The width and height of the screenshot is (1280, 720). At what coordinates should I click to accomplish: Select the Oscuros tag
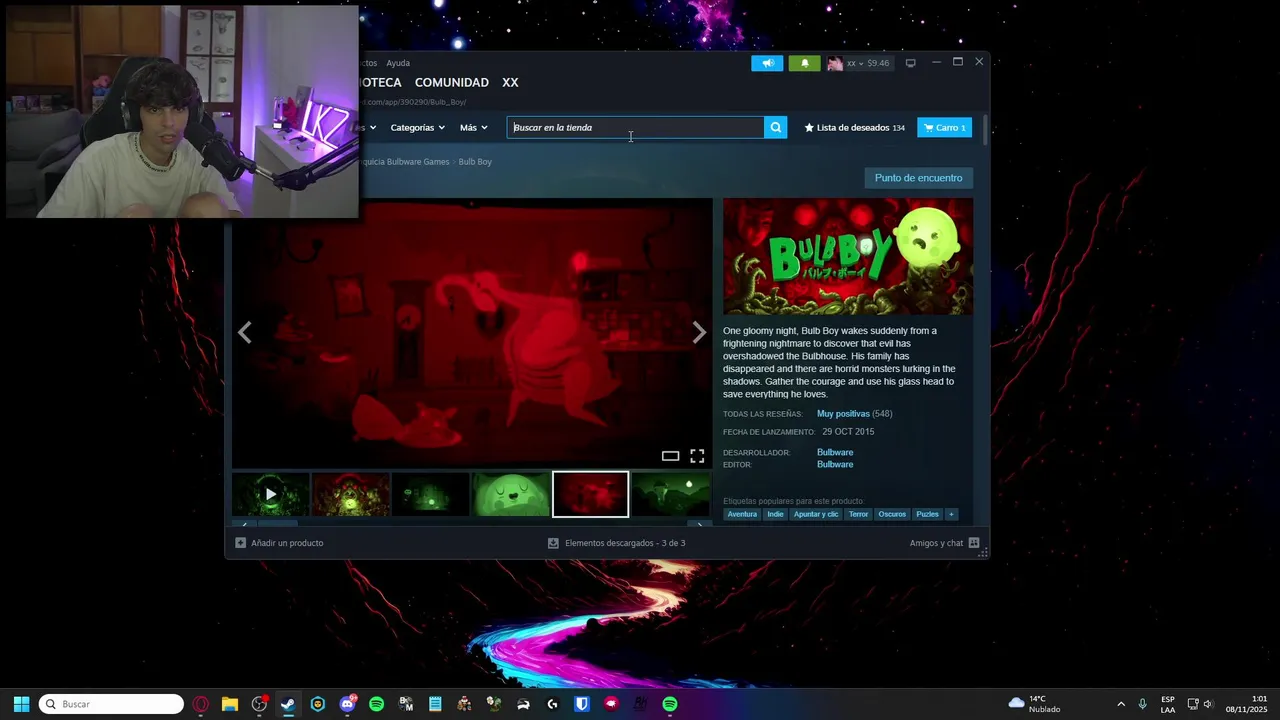pyautogui.click(x=892, y=514)
